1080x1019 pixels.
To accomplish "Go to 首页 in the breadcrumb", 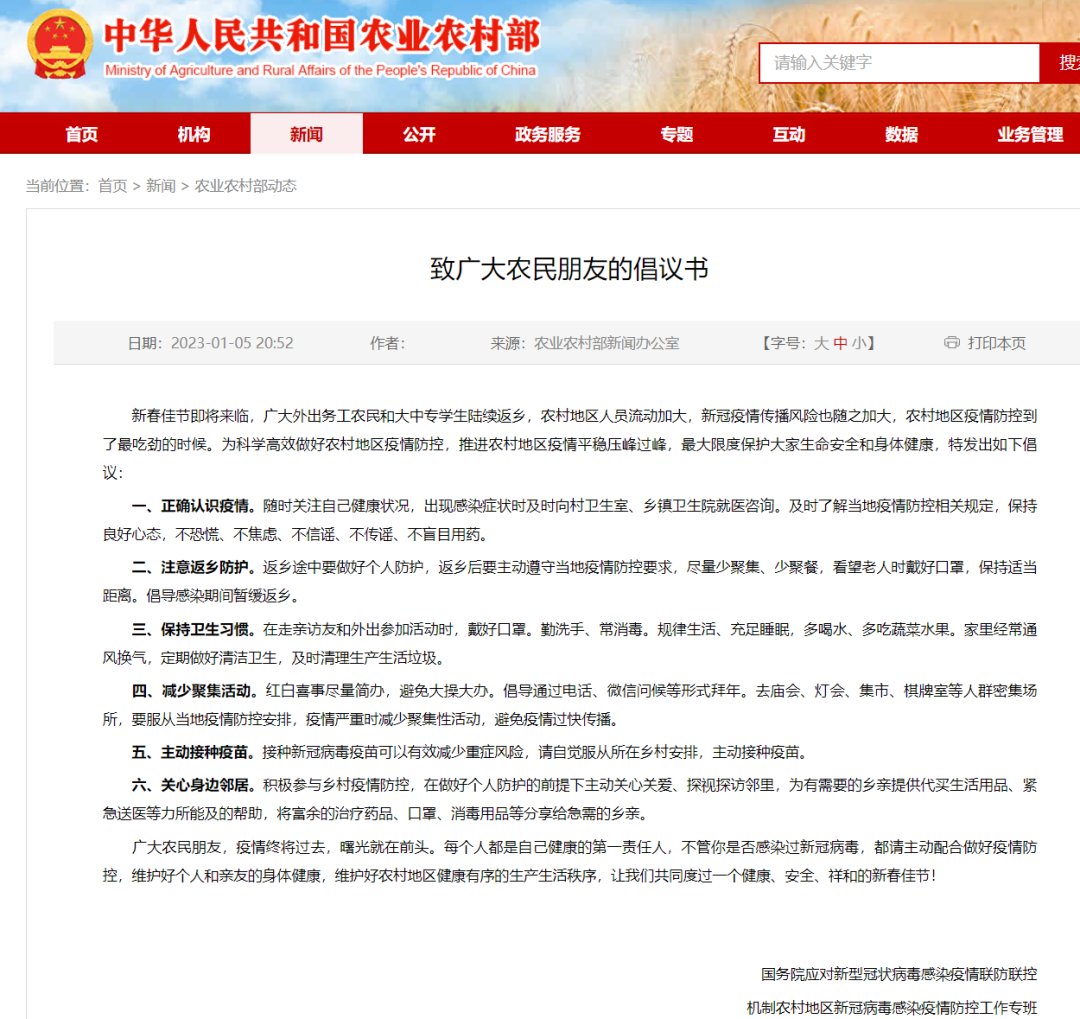I will [x=113, y=186].
